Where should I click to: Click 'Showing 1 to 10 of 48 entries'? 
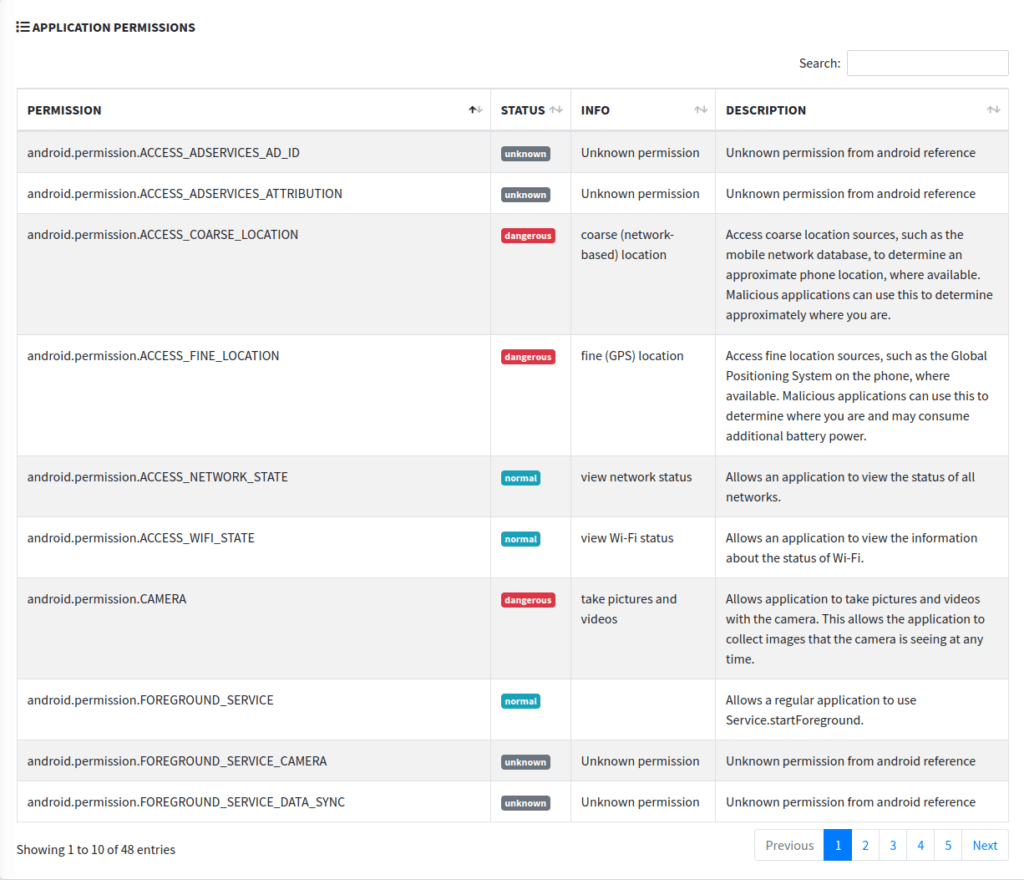96,850
